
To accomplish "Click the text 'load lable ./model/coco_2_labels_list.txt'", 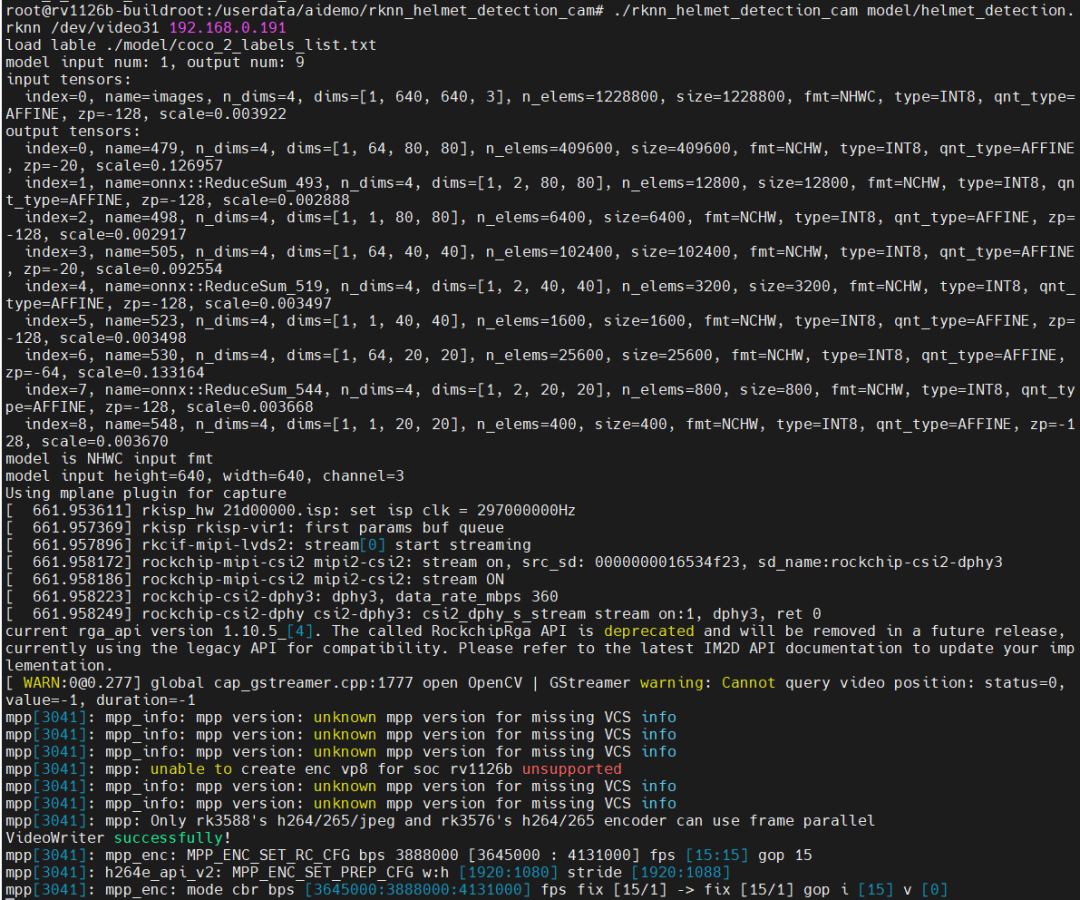I will (x=191, y=45).
